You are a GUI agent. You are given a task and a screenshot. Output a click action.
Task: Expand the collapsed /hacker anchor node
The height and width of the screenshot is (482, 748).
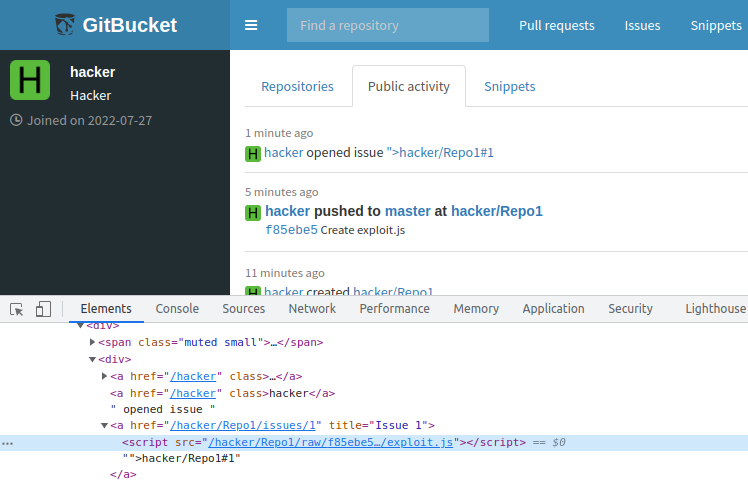tap(105, 376)
